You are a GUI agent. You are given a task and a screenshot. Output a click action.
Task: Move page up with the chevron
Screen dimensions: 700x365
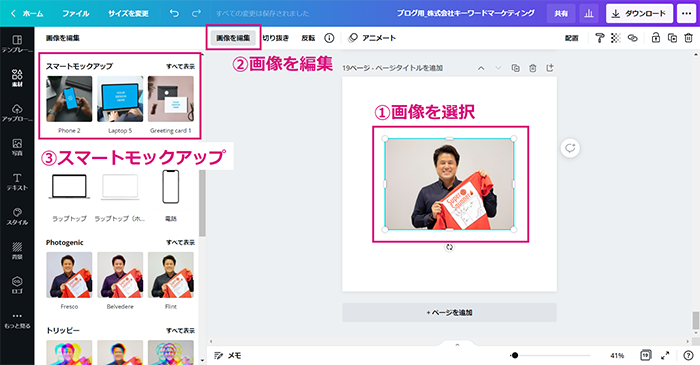(x=481, y=68)
